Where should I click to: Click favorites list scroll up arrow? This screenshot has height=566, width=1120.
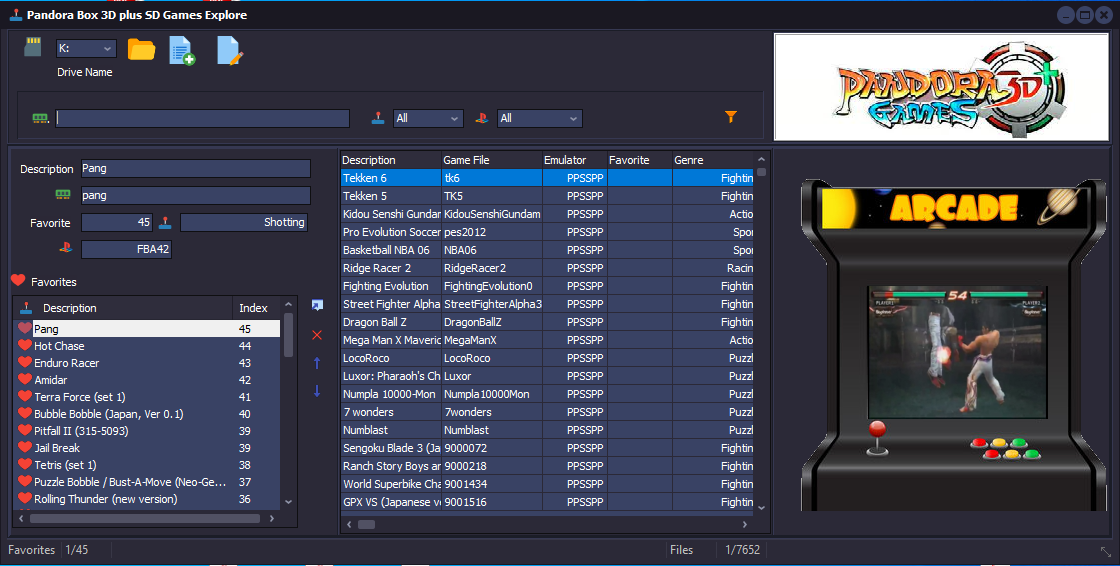(x=289, y=304)
